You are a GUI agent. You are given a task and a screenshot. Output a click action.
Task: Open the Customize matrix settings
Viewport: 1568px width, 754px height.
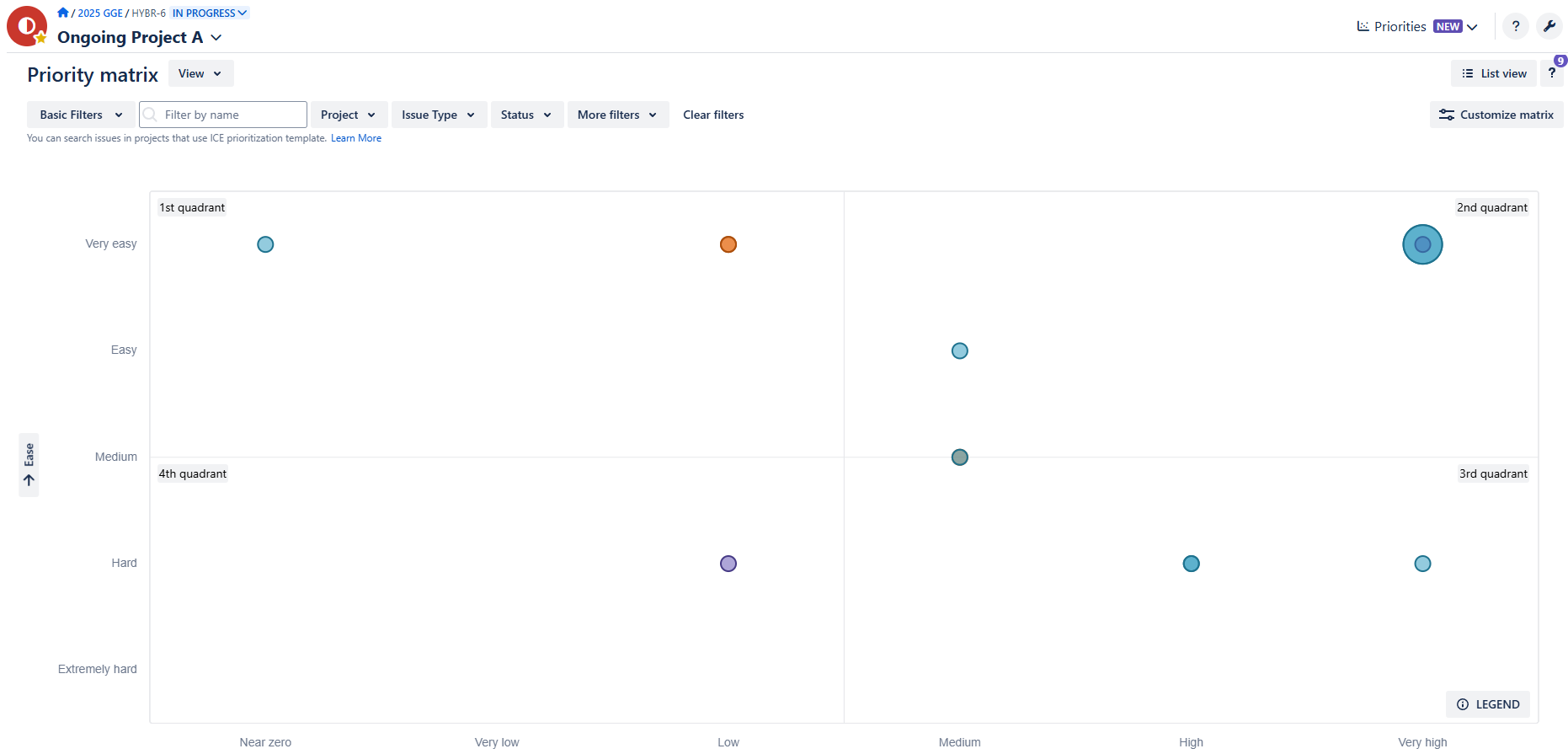tap(1496, 115)
